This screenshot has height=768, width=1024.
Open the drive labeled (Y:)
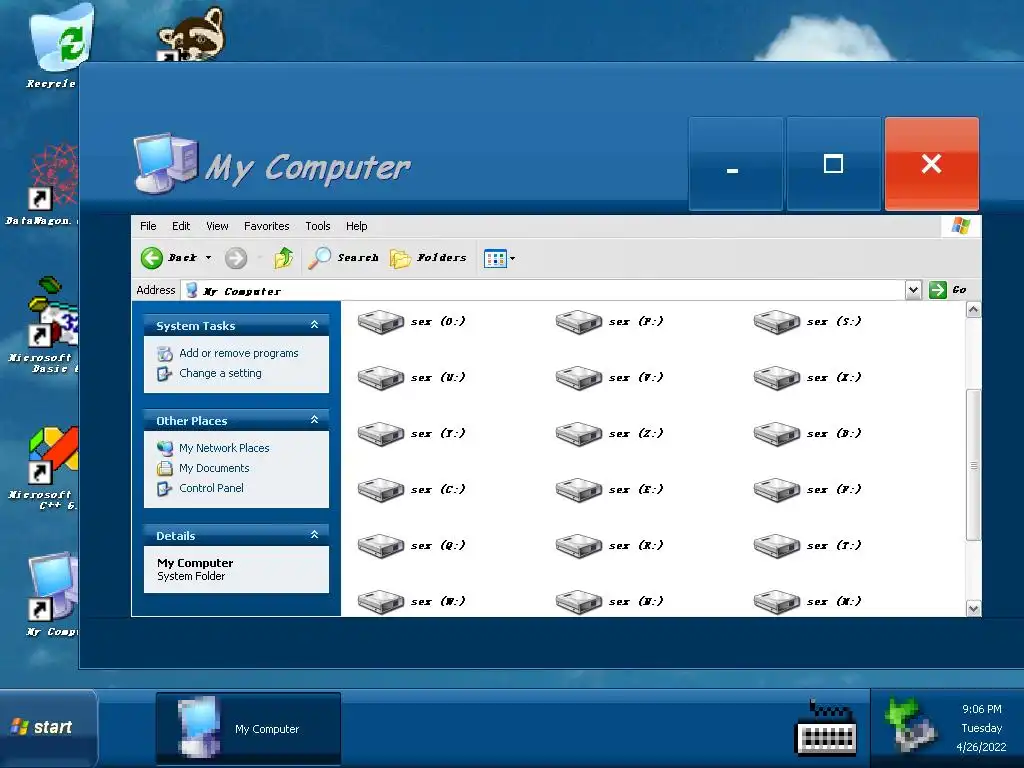(411, 434)
